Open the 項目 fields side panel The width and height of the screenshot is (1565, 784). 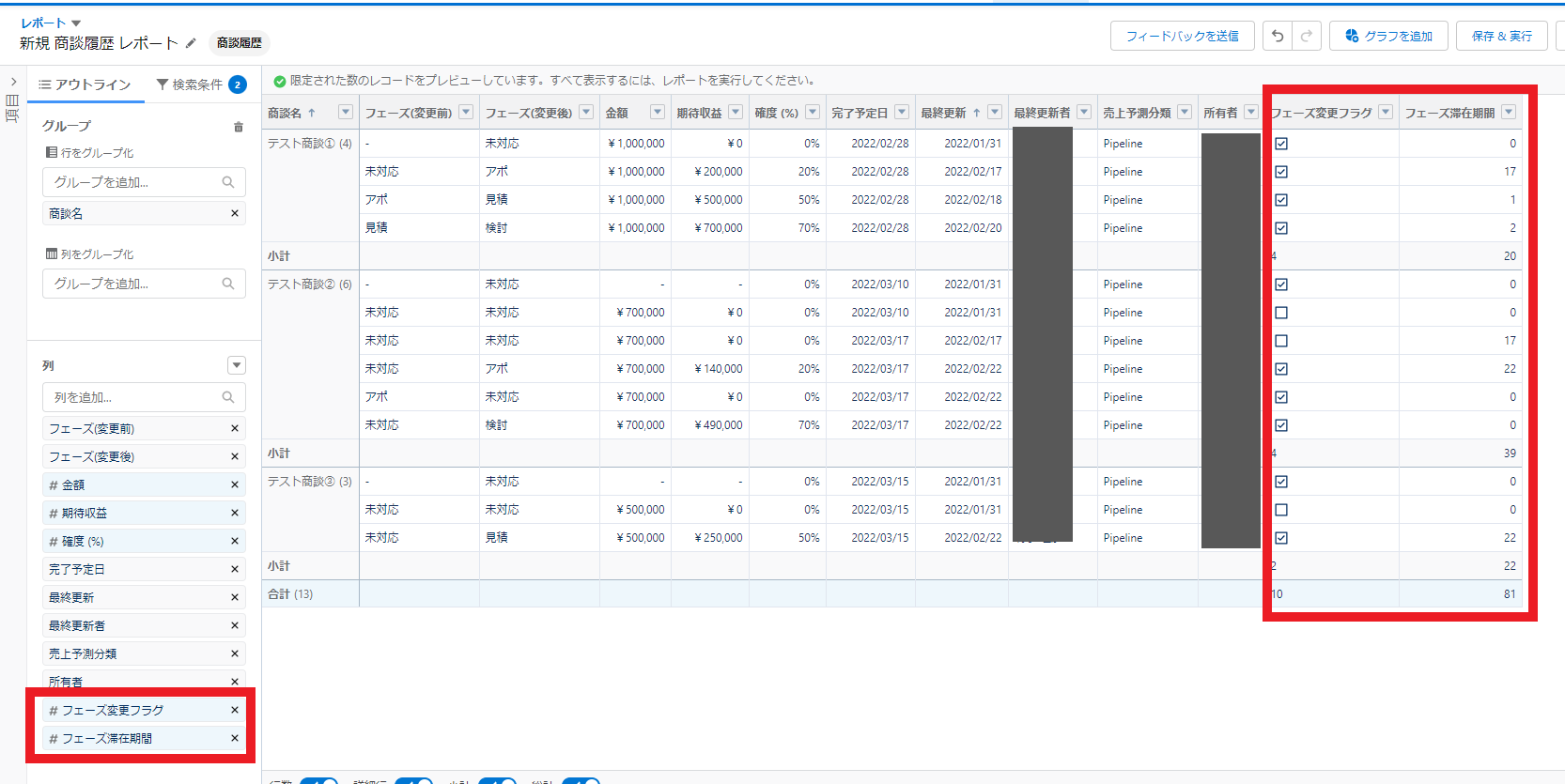click(12, 108)
